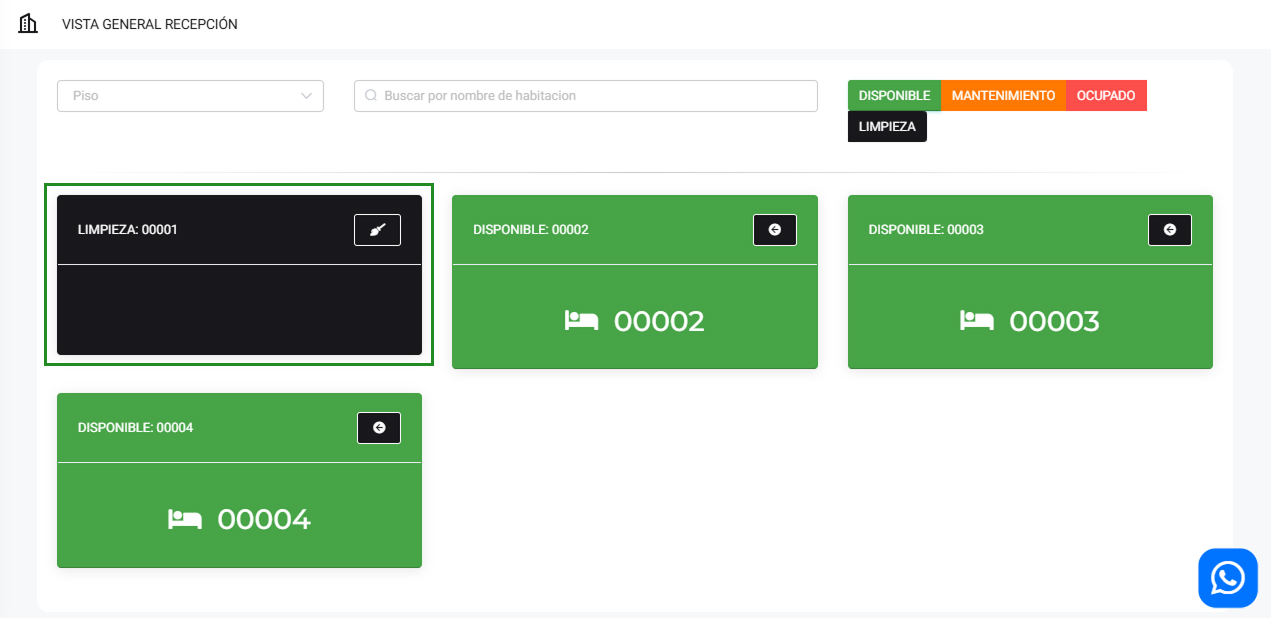Click the bed icon for room 00002
The height and width of the screenshot is (618, 1271).
point(581,321)
